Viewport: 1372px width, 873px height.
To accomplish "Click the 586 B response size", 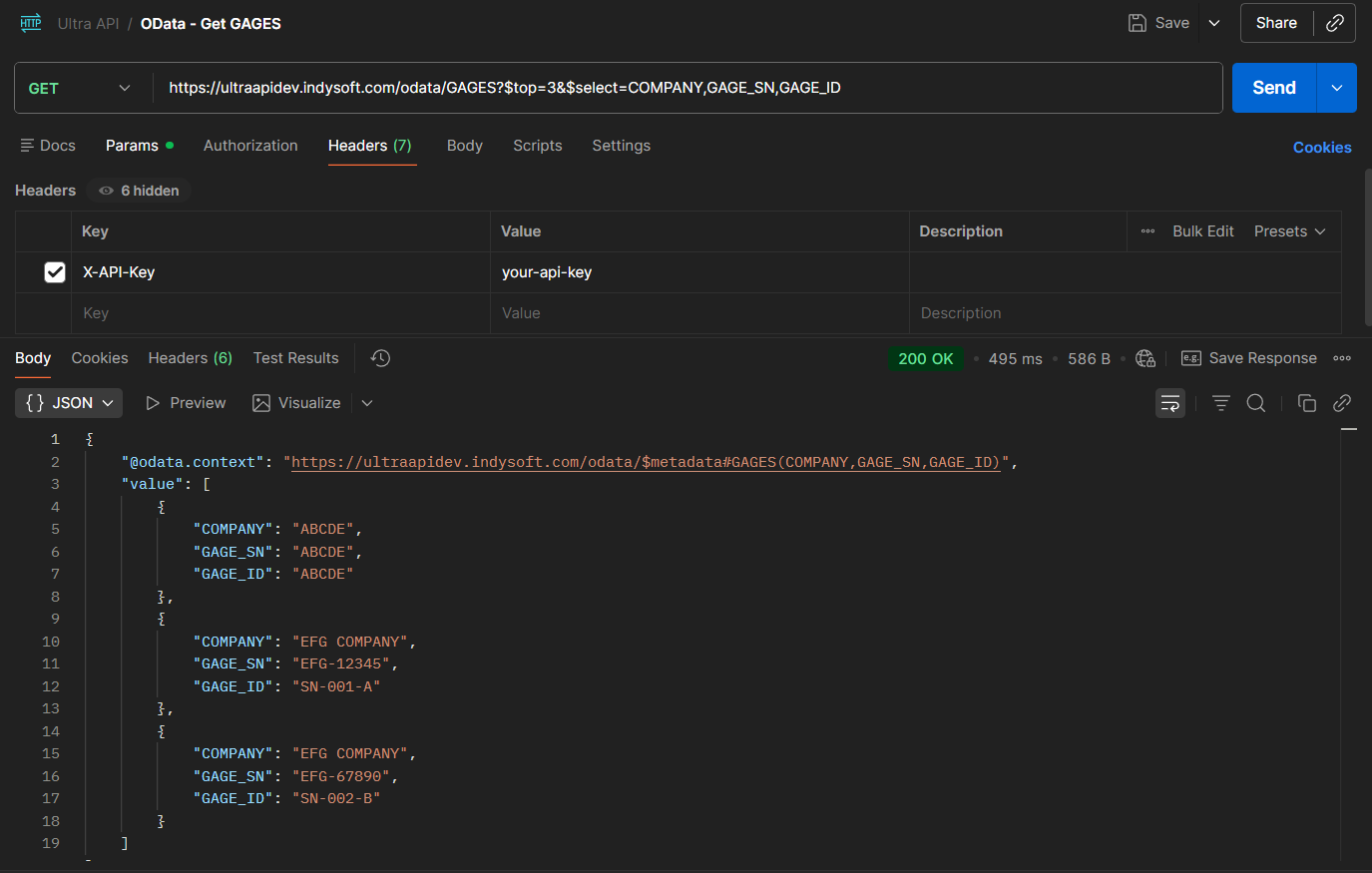I will [x=1089, y=359].
